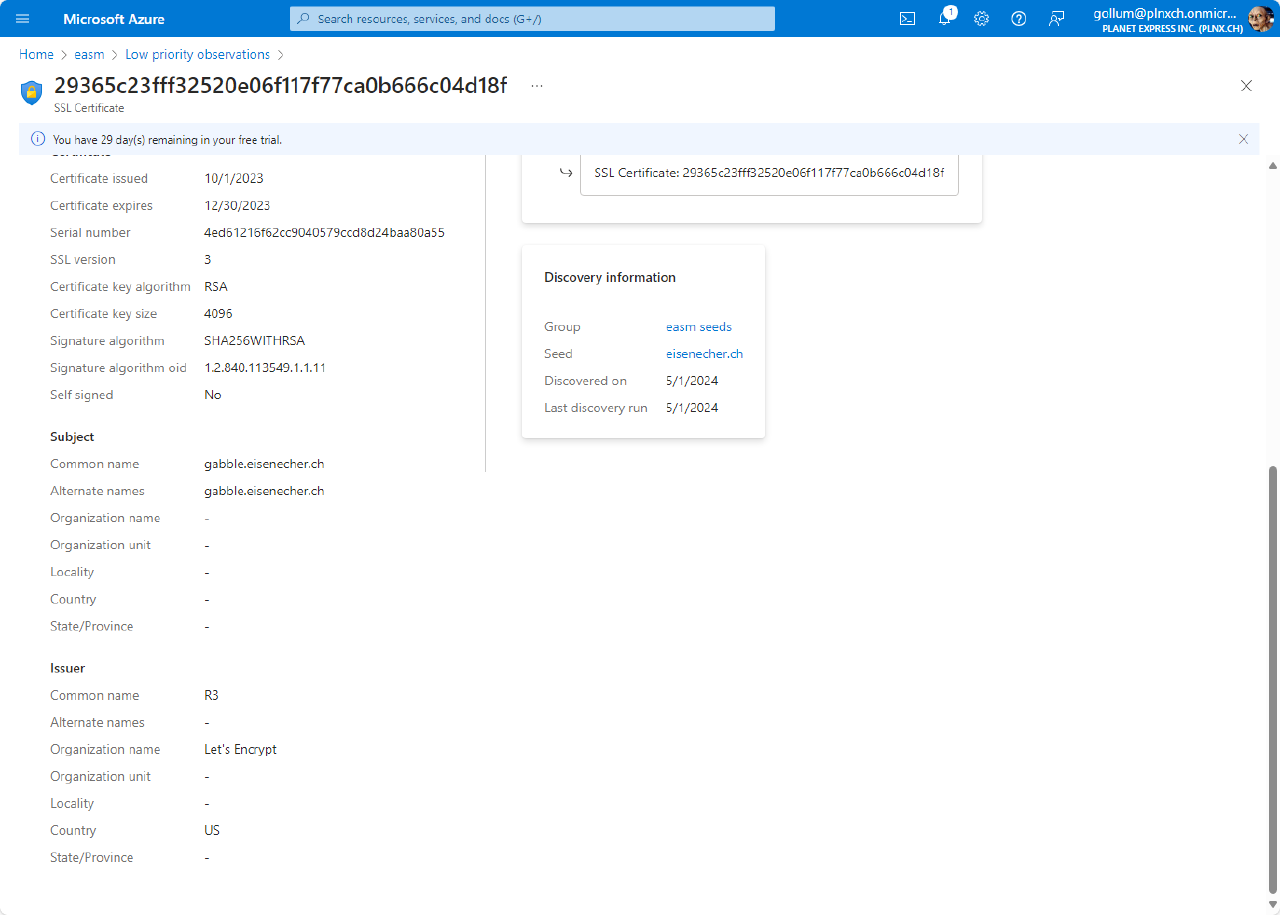This screenshot has height=915, width=1280.
Task: Click the scrollbar down arrow
Action: 1272,905
